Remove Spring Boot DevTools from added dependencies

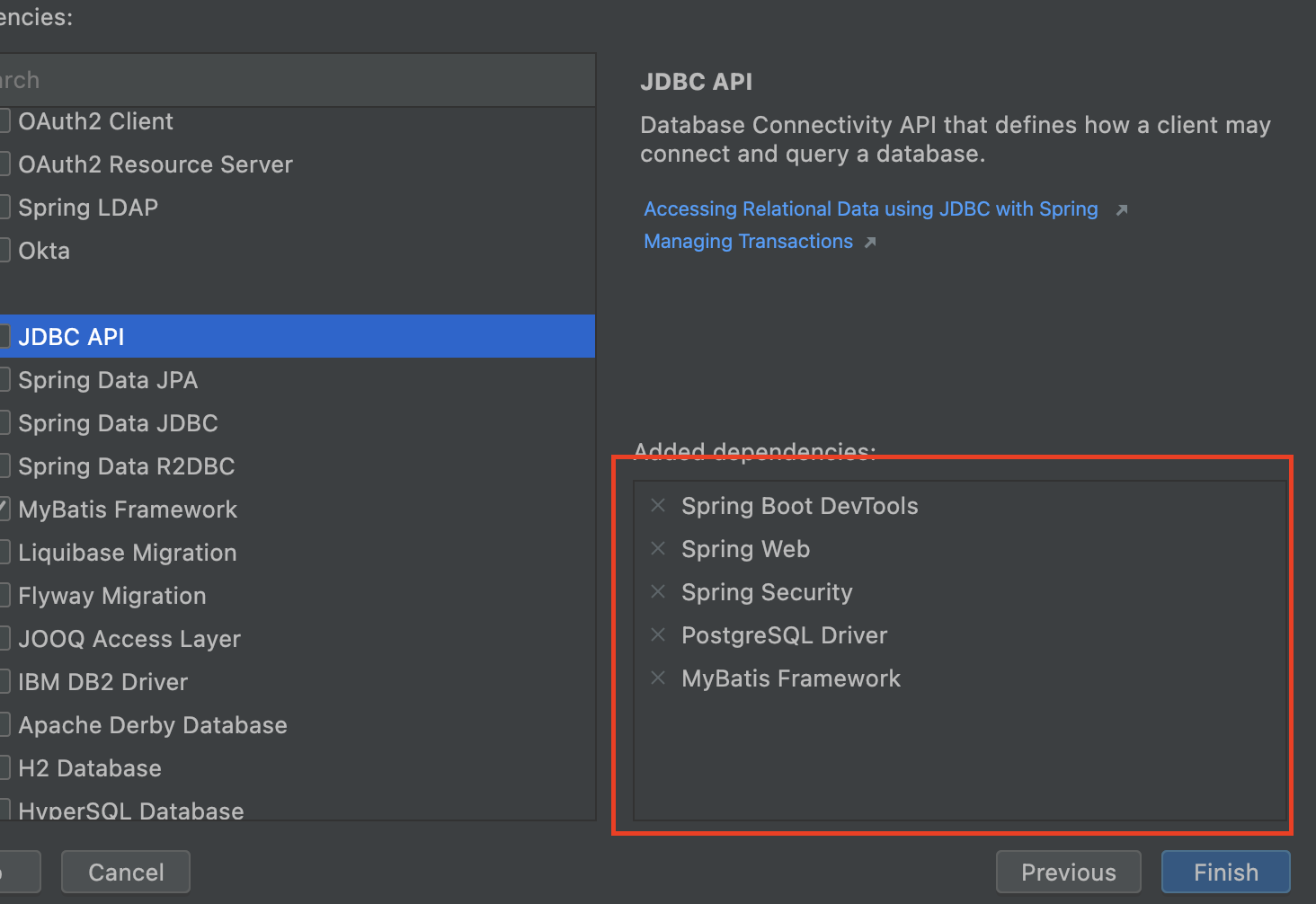[658, 506]
